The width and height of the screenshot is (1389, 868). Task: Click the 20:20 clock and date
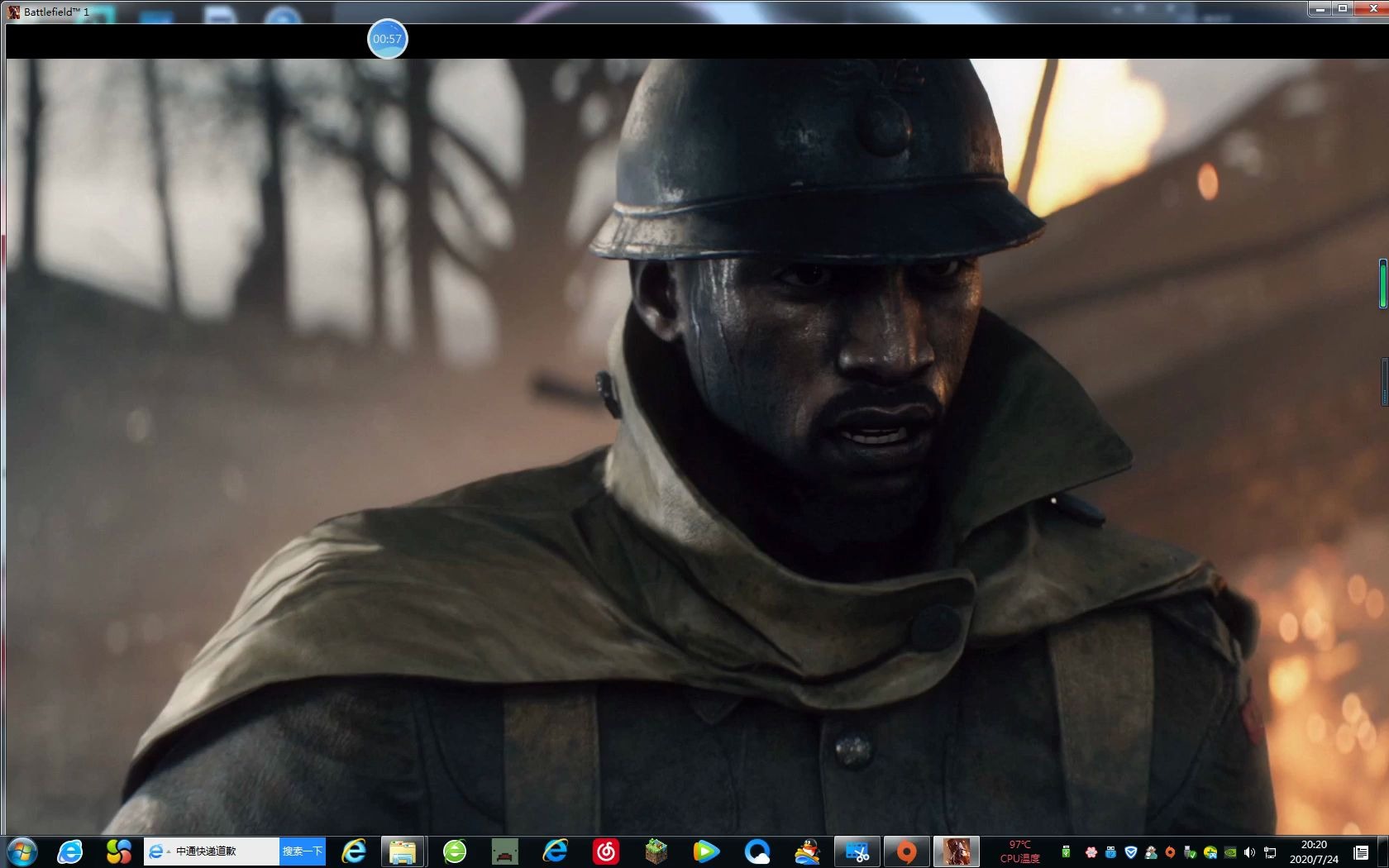pos(1314,851)
